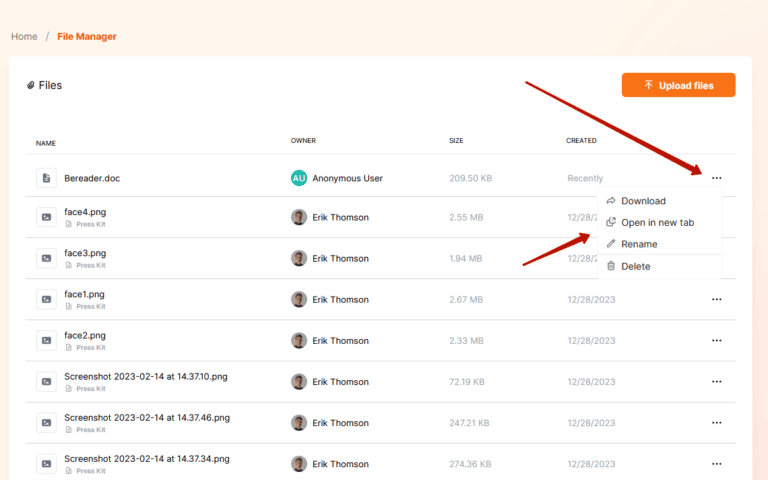Viewport: 768px width, 480px height.
Task: Open more options for Screenshot 14.37.34.png
Action: click(716, 464)
